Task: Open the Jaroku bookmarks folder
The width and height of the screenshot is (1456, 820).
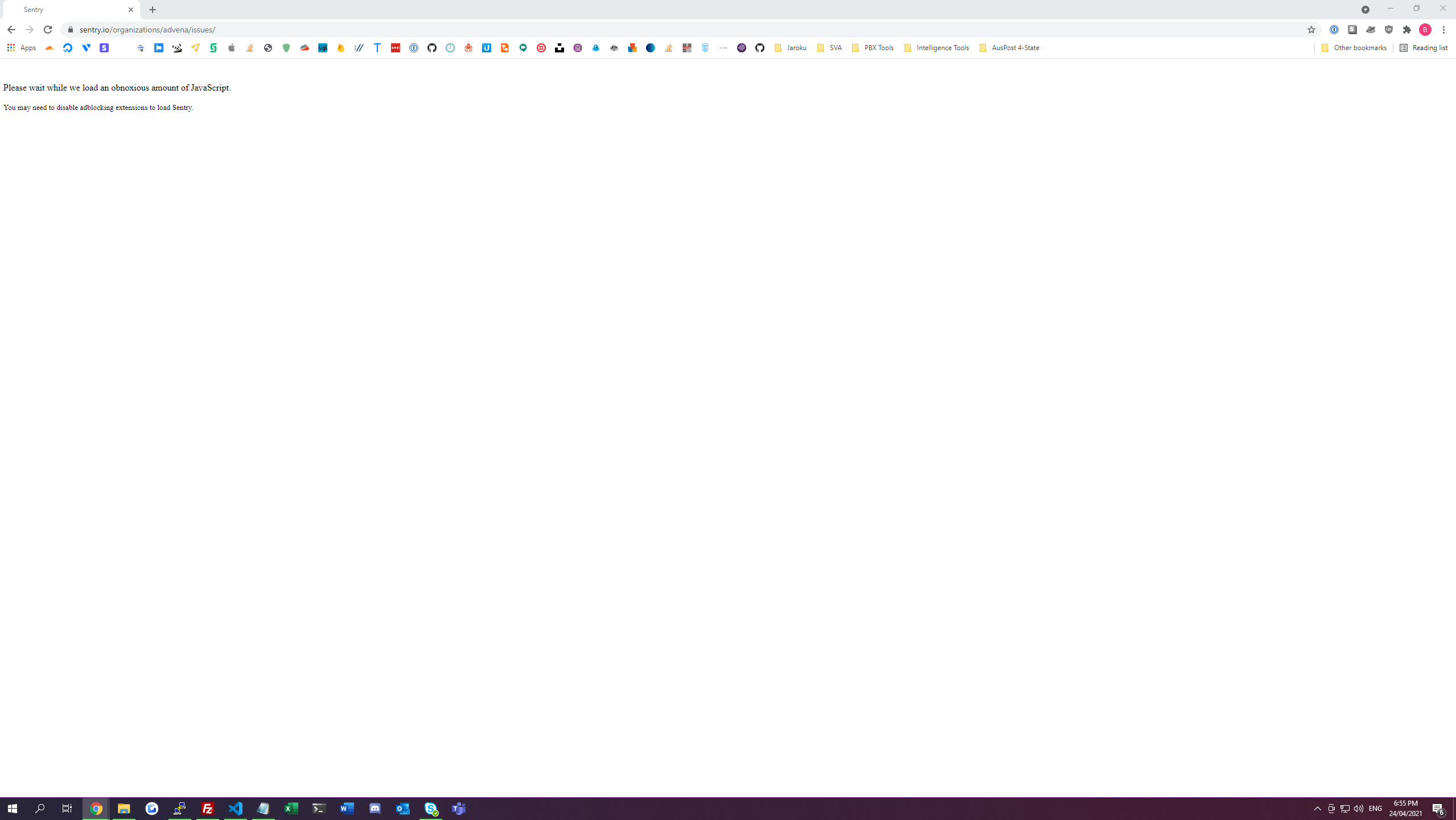Action: 791,48
